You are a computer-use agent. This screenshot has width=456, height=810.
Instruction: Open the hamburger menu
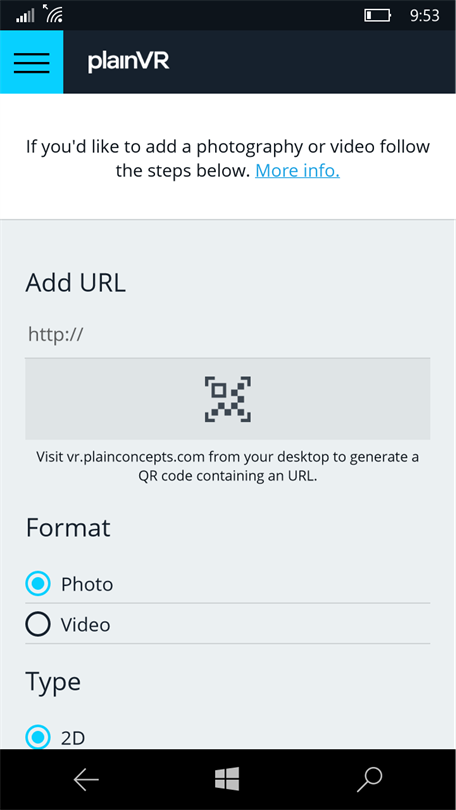click(x=32, y=62)
